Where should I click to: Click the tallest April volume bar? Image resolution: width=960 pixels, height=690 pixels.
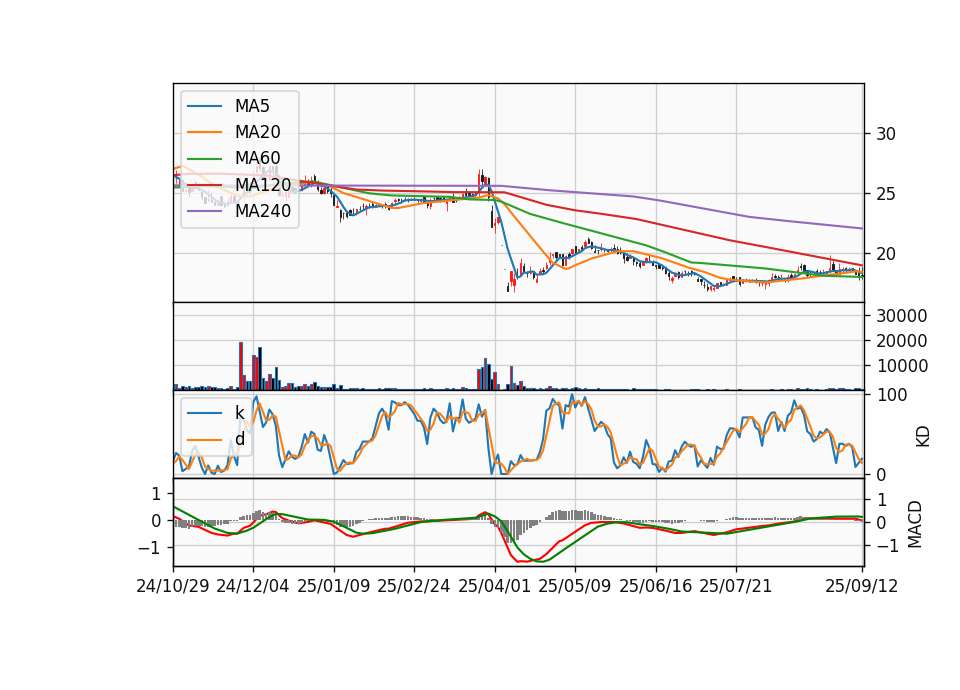point(486,374)
